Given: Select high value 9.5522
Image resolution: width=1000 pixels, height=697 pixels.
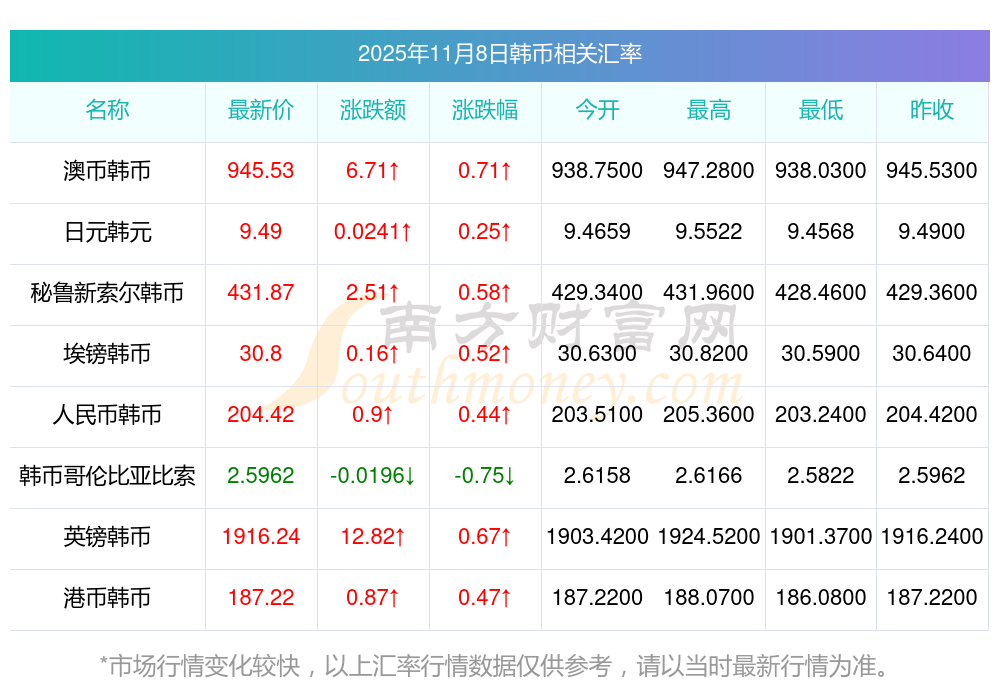Looking at the screenshot, I should coord(709,232).
